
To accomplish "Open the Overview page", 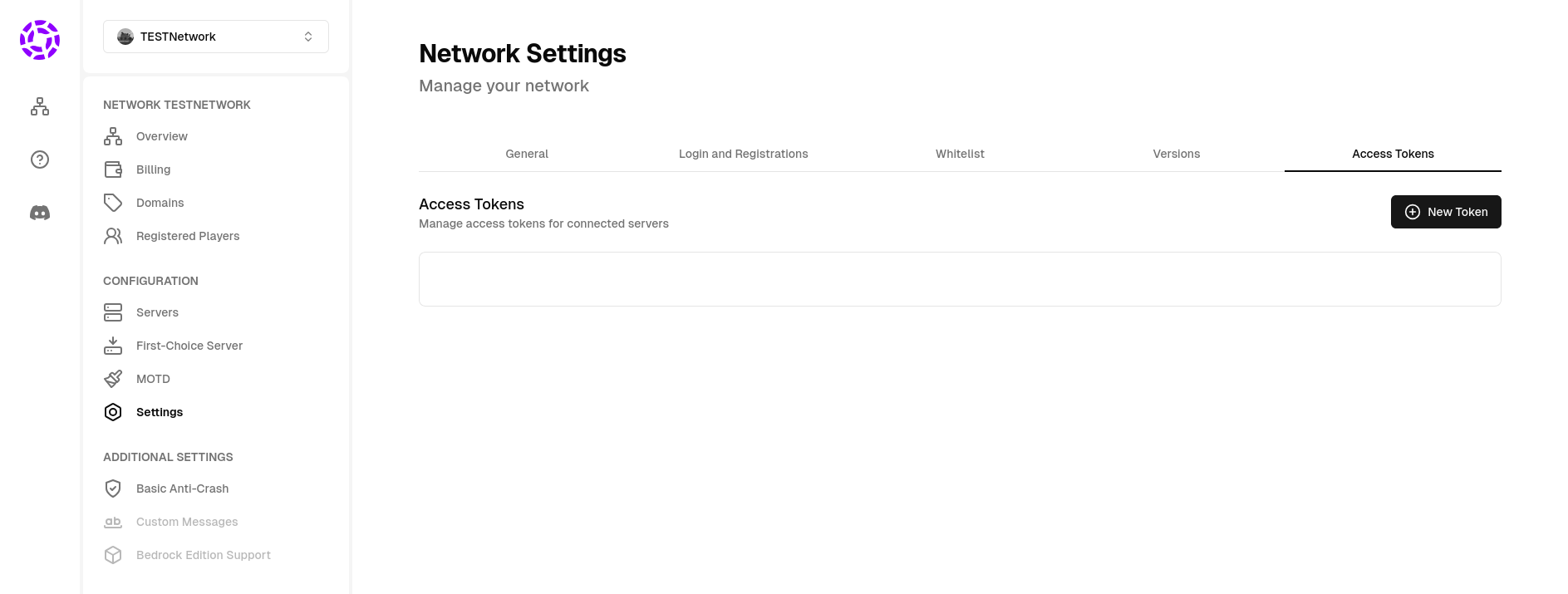I will pyautogui.click(x=161, y=136).
